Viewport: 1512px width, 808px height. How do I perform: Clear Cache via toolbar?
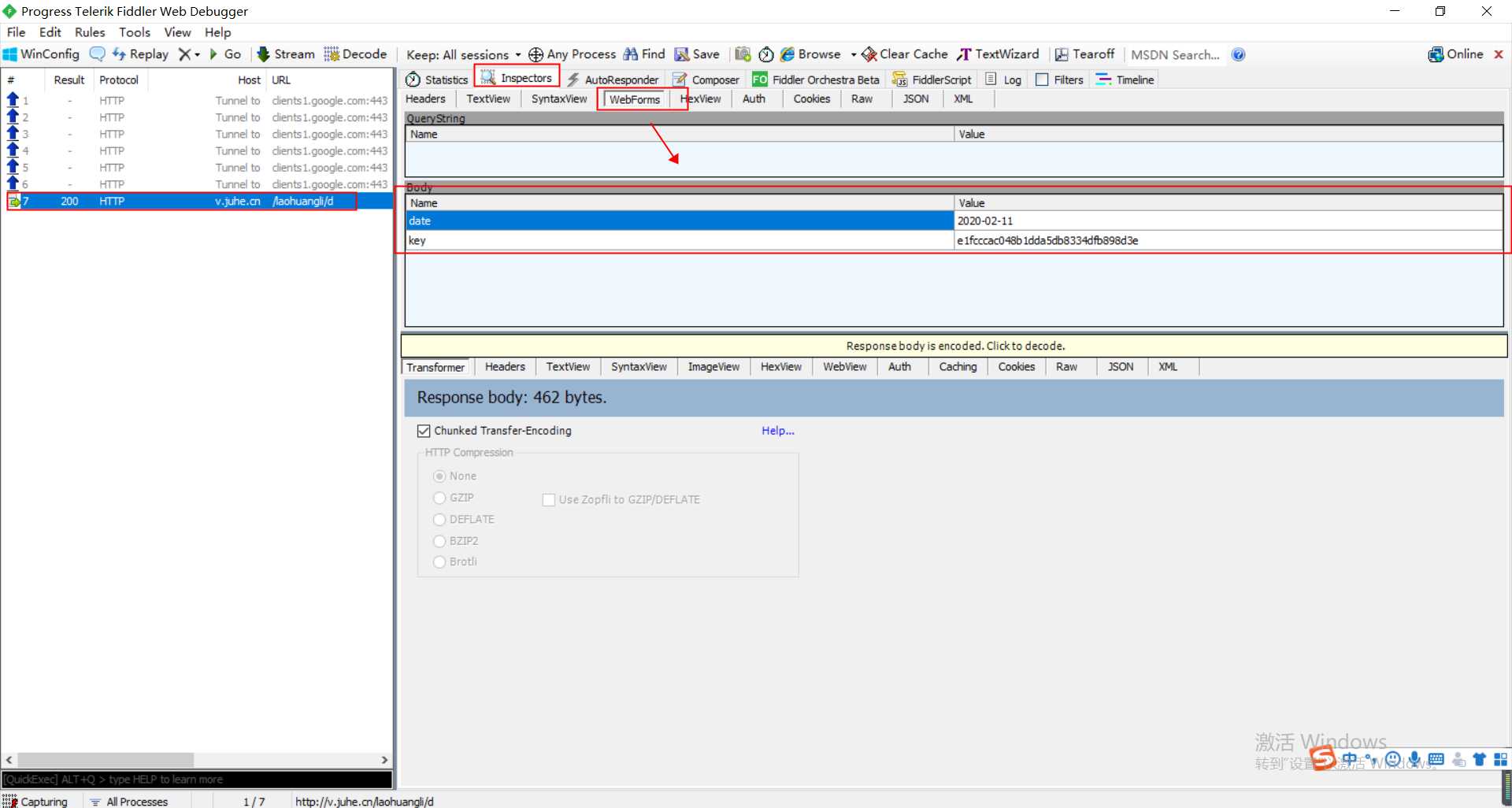tap(905, 54)
